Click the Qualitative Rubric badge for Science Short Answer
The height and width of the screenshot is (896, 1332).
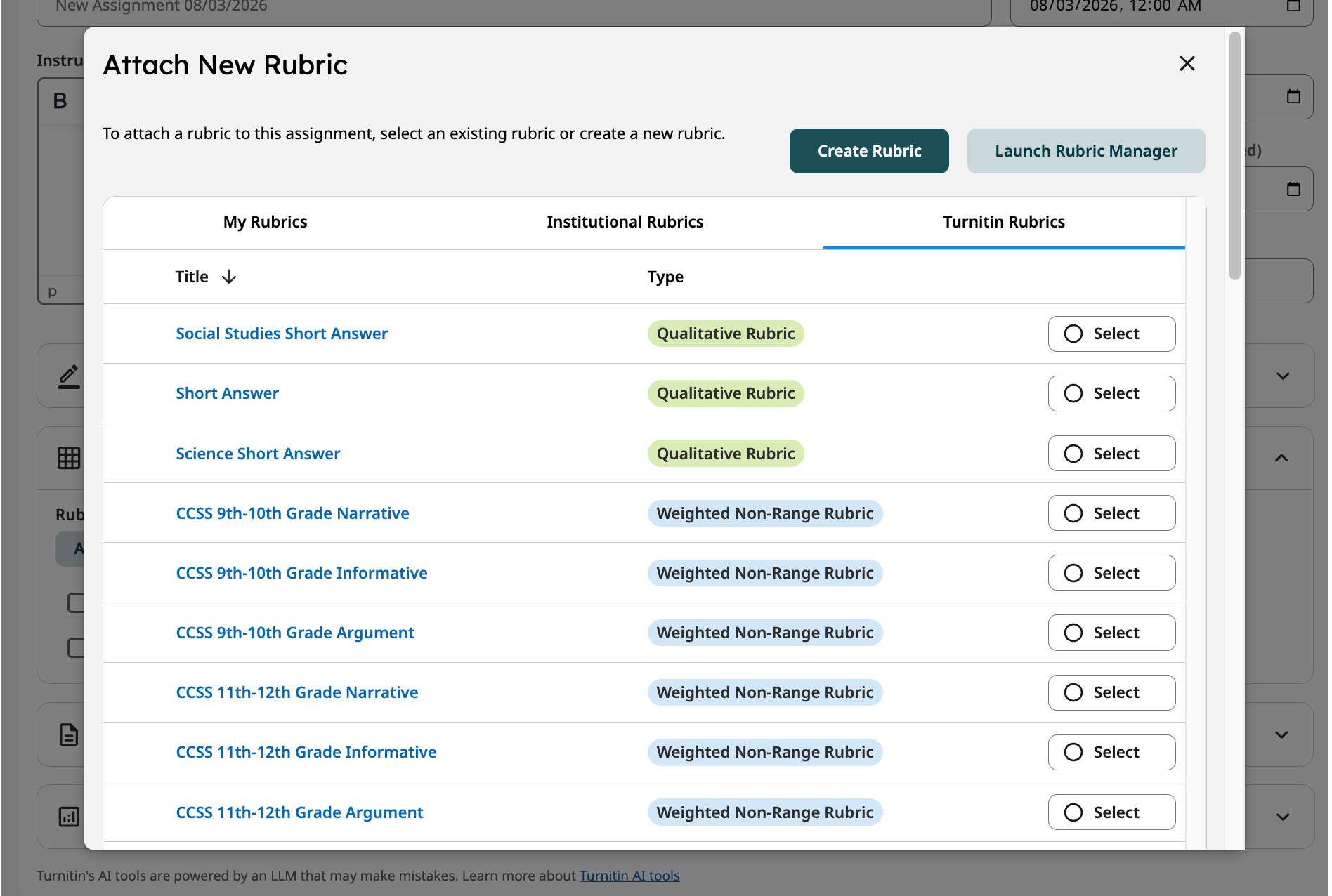pos(726,454)
